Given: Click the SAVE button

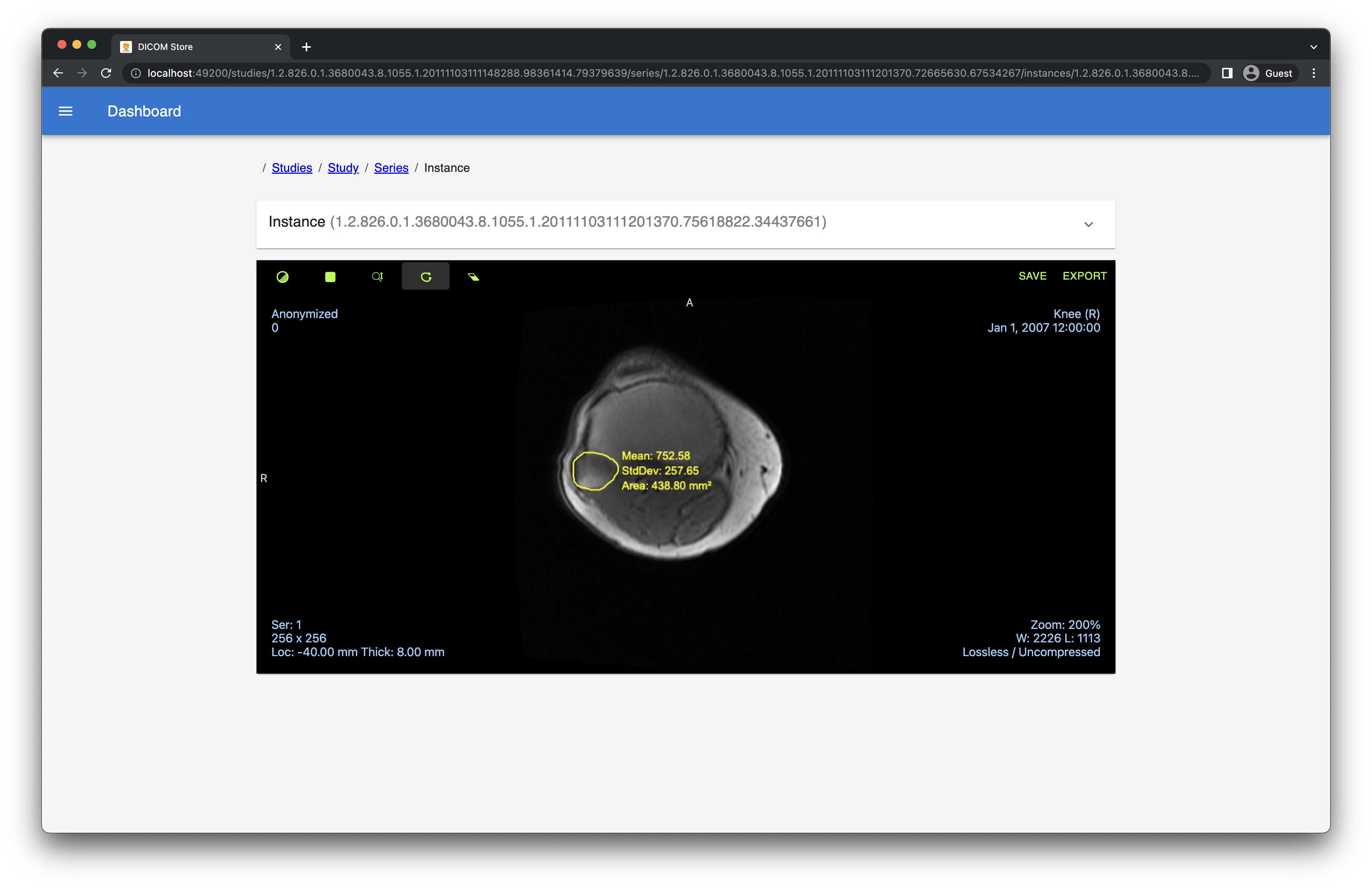Looking at the screenshot, I should point(1032,276).
